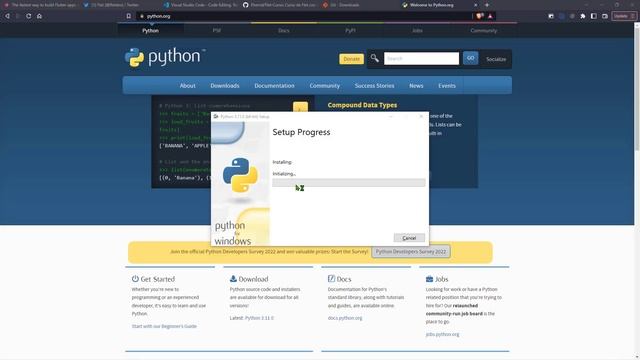Click the Docs section page icon
This screenshot has width=640, height=360.
point(331,279)
